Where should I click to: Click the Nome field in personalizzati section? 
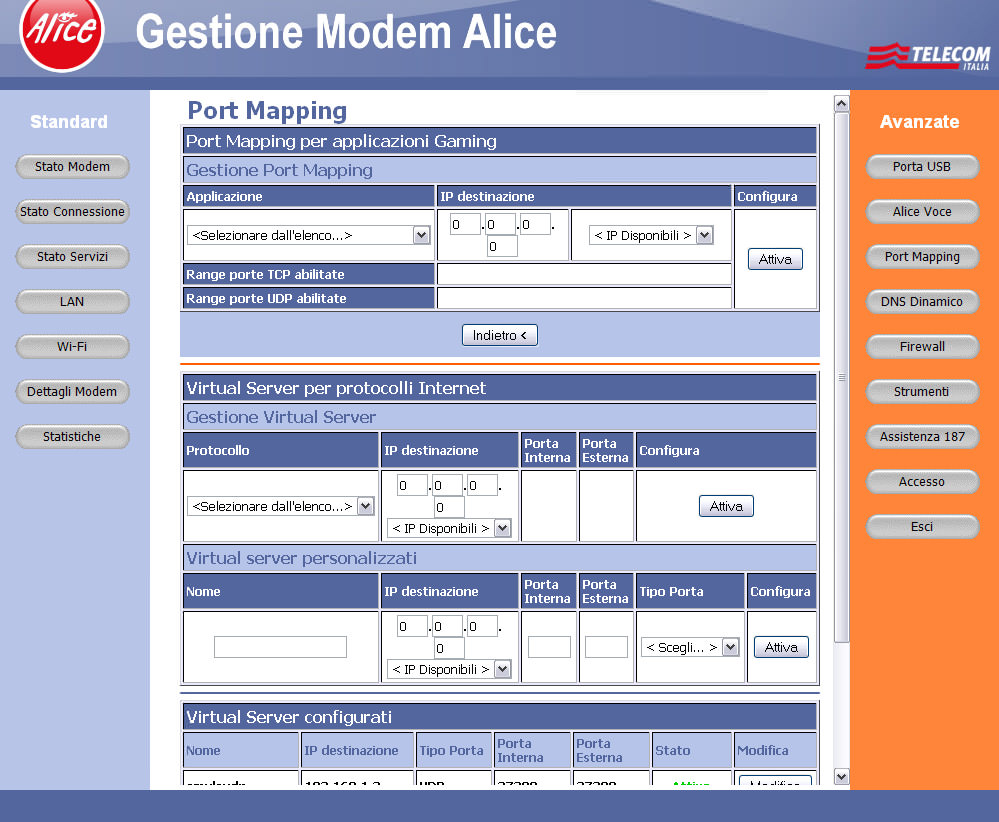280,647
